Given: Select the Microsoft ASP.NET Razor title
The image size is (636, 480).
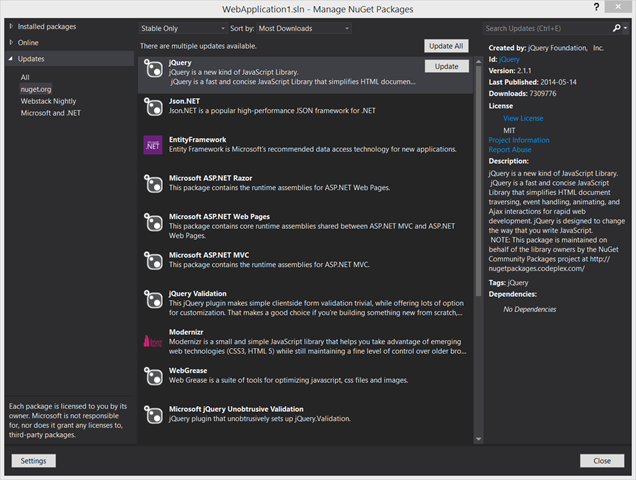Looking at the screenshot, I should coord(211,178).
